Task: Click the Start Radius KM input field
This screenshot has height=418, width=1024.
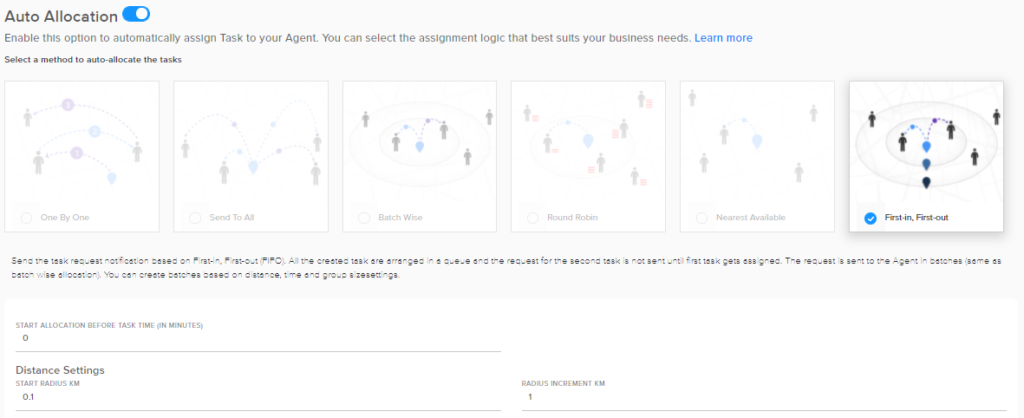Action: click(258, 397)
